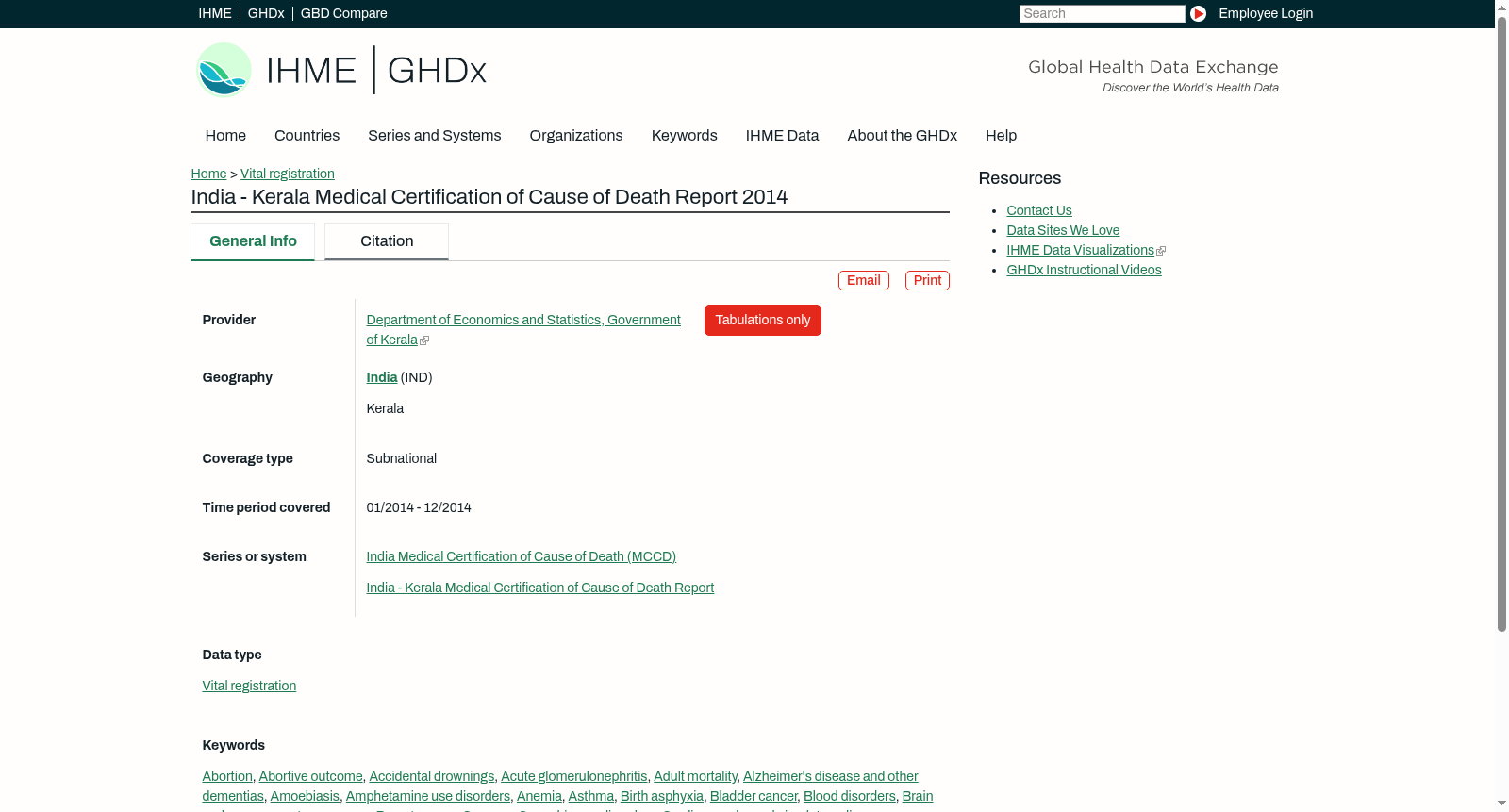This screenshot has height=812, width=1509.
Task: Click the Adult mortality keyword link
Action: pyautogui.click(x=696, y=777)
